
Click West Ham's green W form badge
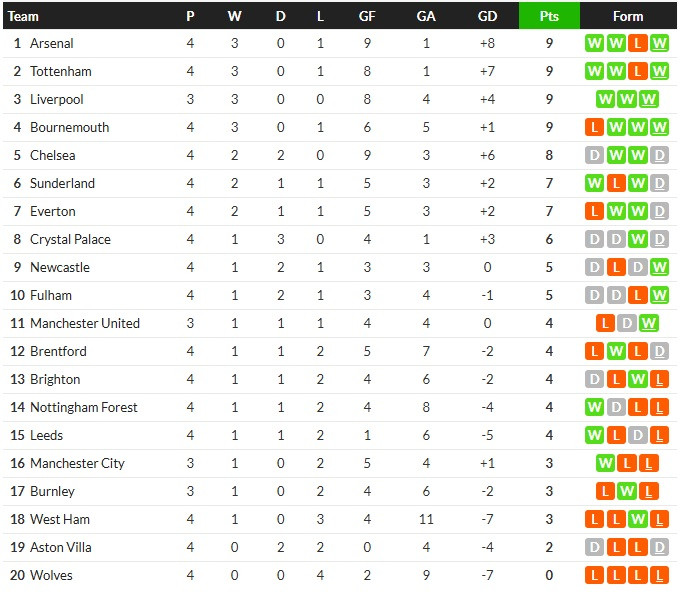click(637, 520)
